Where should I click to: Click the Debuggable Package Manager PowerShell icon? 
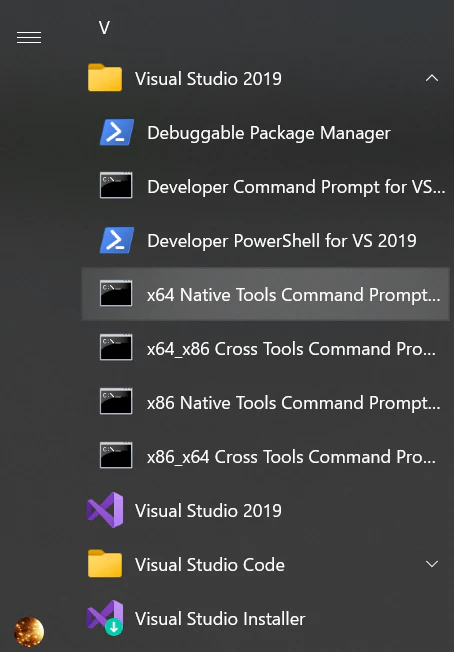pos(116,132)
